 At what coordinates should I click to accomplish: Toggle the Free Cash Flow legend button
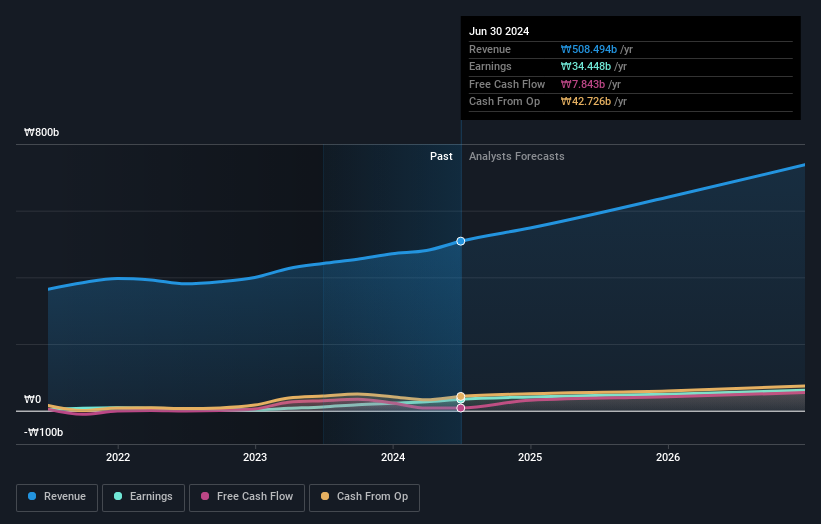(x=247, y=497)
